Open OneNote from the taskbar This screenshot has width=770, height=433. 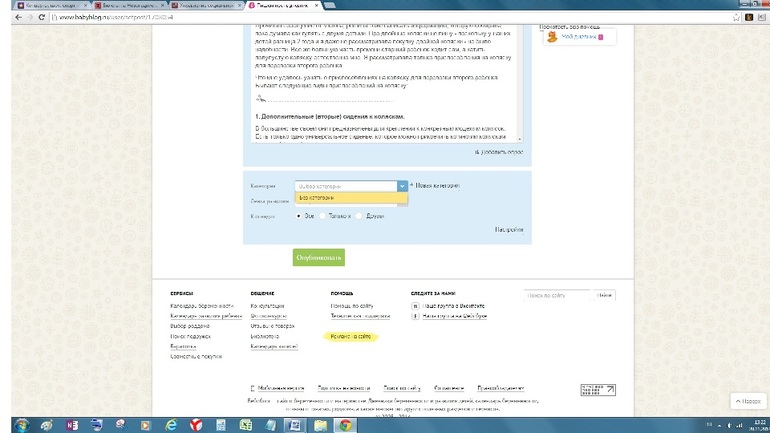click(72, 425)
